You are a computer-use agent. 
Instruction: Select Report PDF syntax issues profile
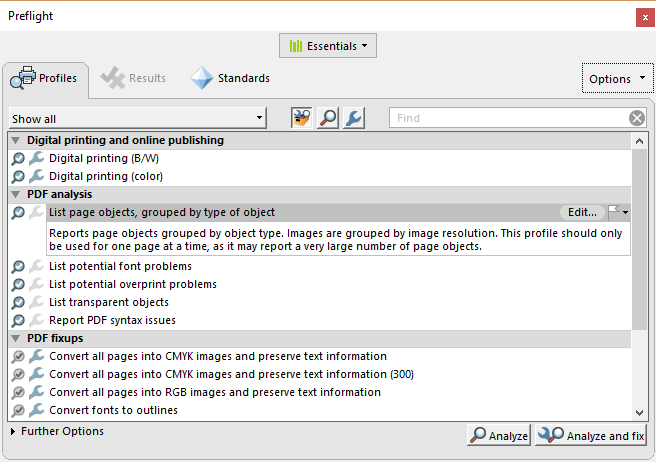click(x=112, y=320)
